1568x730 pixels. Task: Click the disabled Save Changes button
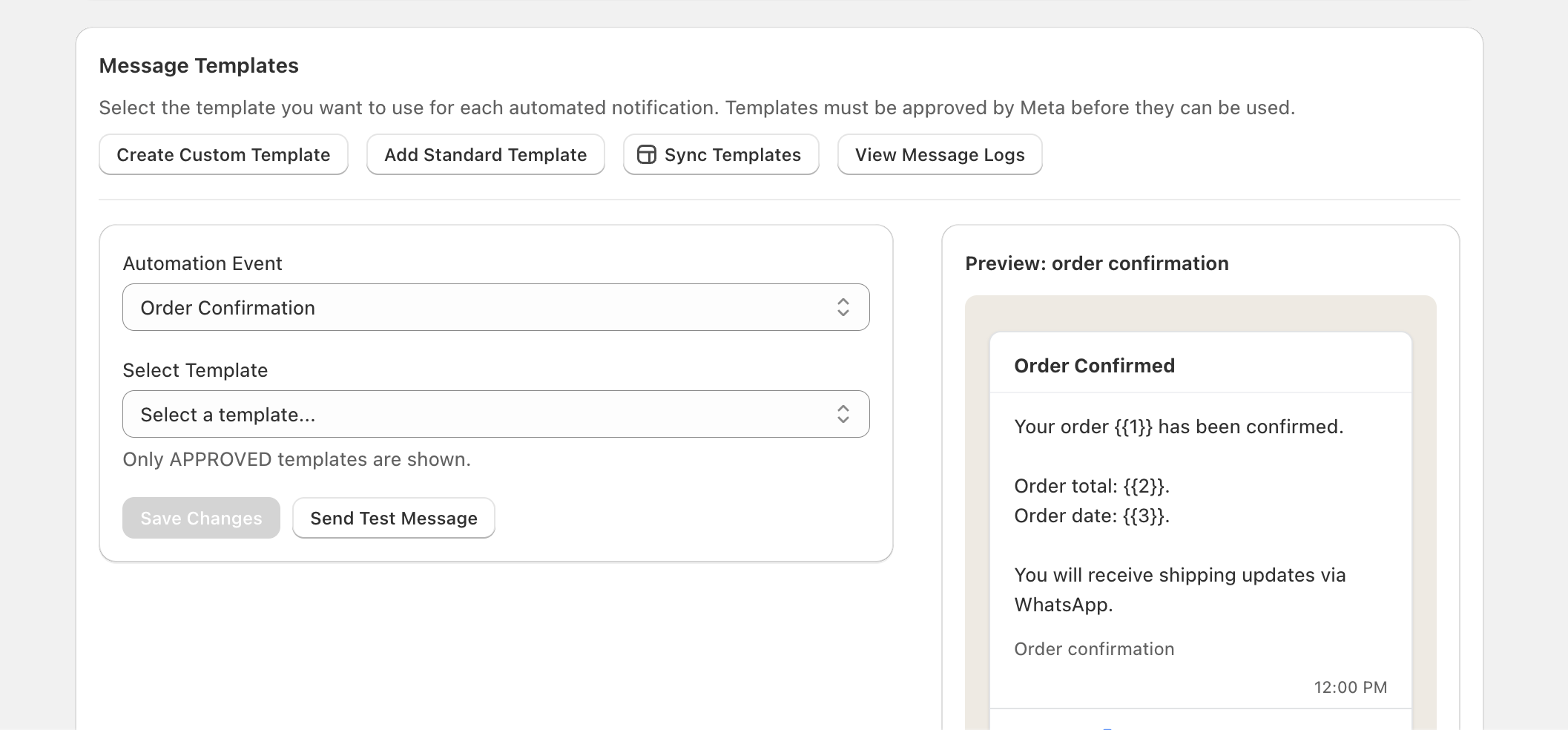point(201,518)
